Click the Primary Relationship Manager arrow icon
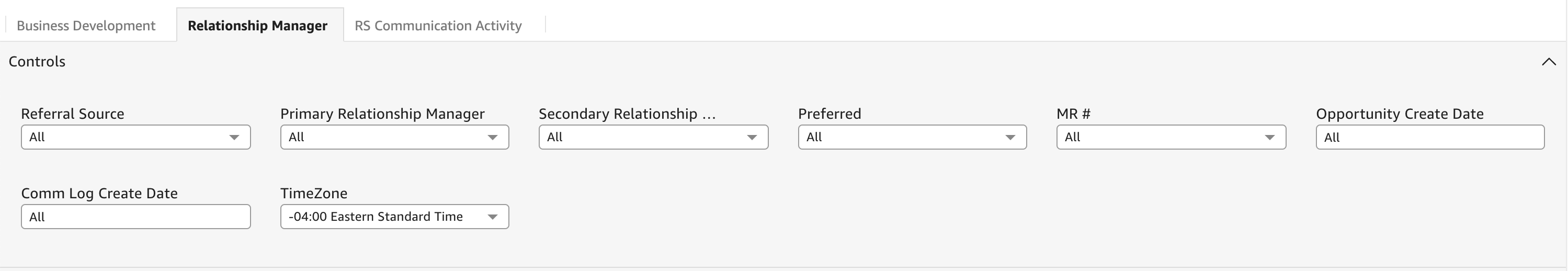 pyautogui.click(x=493, y=137)
